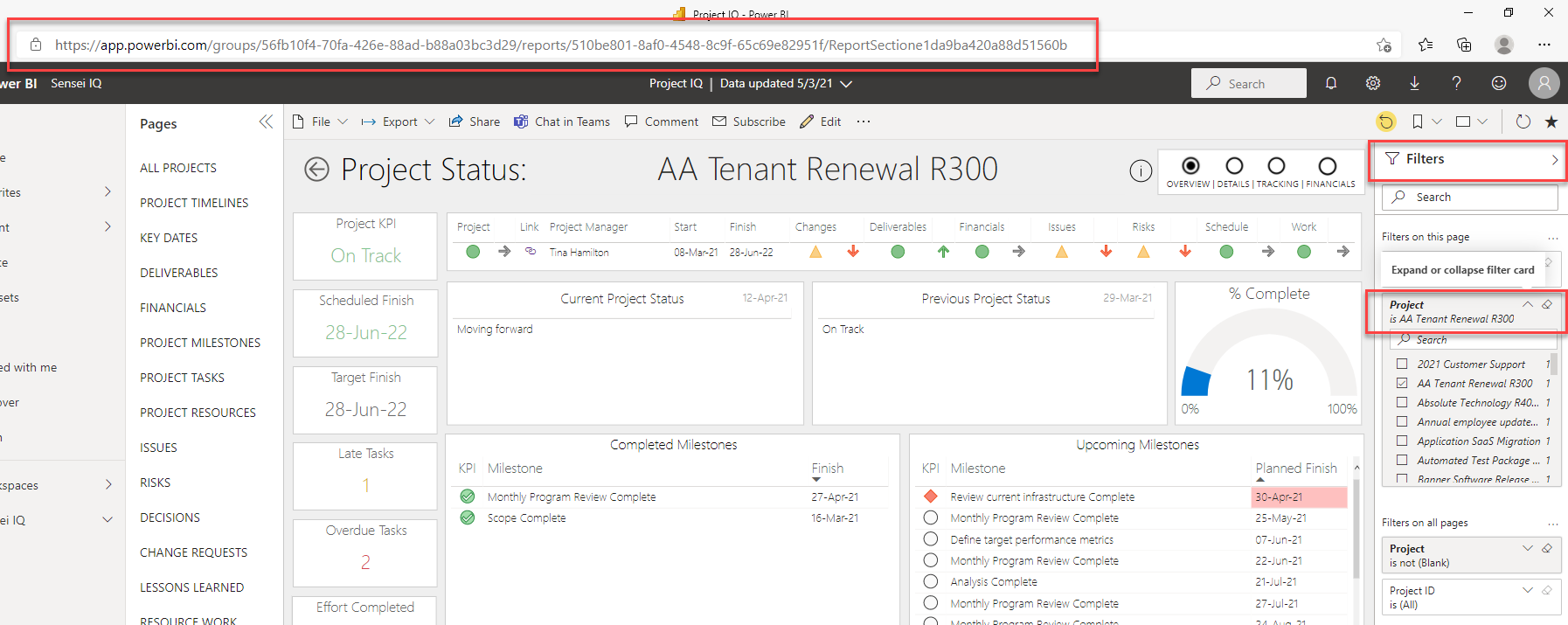Click the yellow reset to default icon
Screen dimensions: 1568x625
coord(1385,122)
